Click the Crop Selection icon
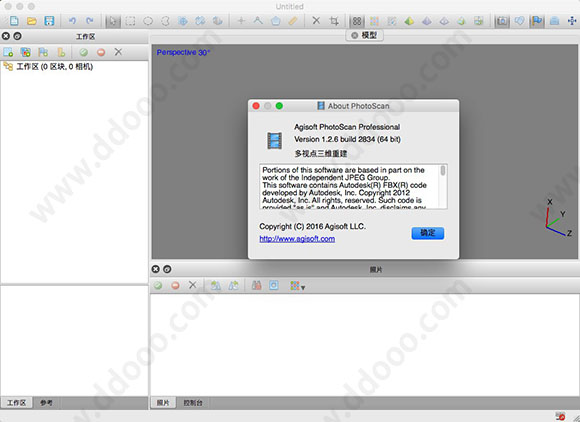This screenshot has height=422, width=580. pyautogui.click(x=334, y=21)
